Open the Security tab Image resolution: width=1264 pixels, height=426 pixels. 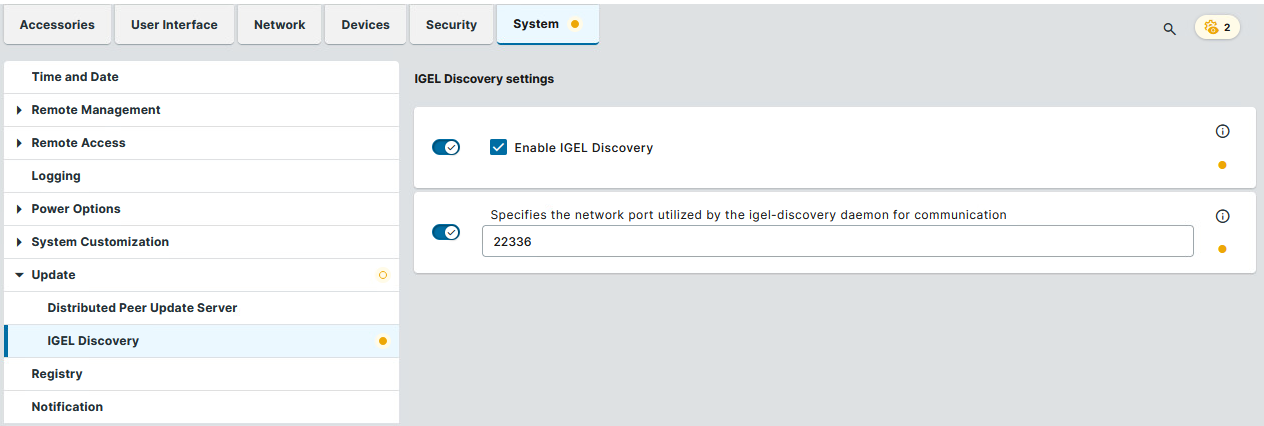(451, 25)
